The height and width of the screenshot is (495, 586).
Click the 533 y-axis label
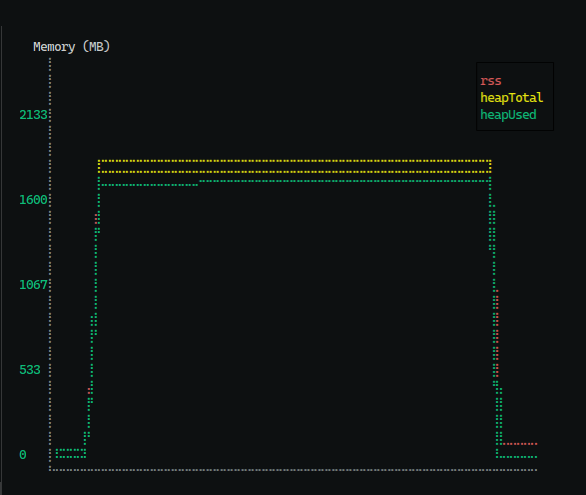click(x=30, y=370)
